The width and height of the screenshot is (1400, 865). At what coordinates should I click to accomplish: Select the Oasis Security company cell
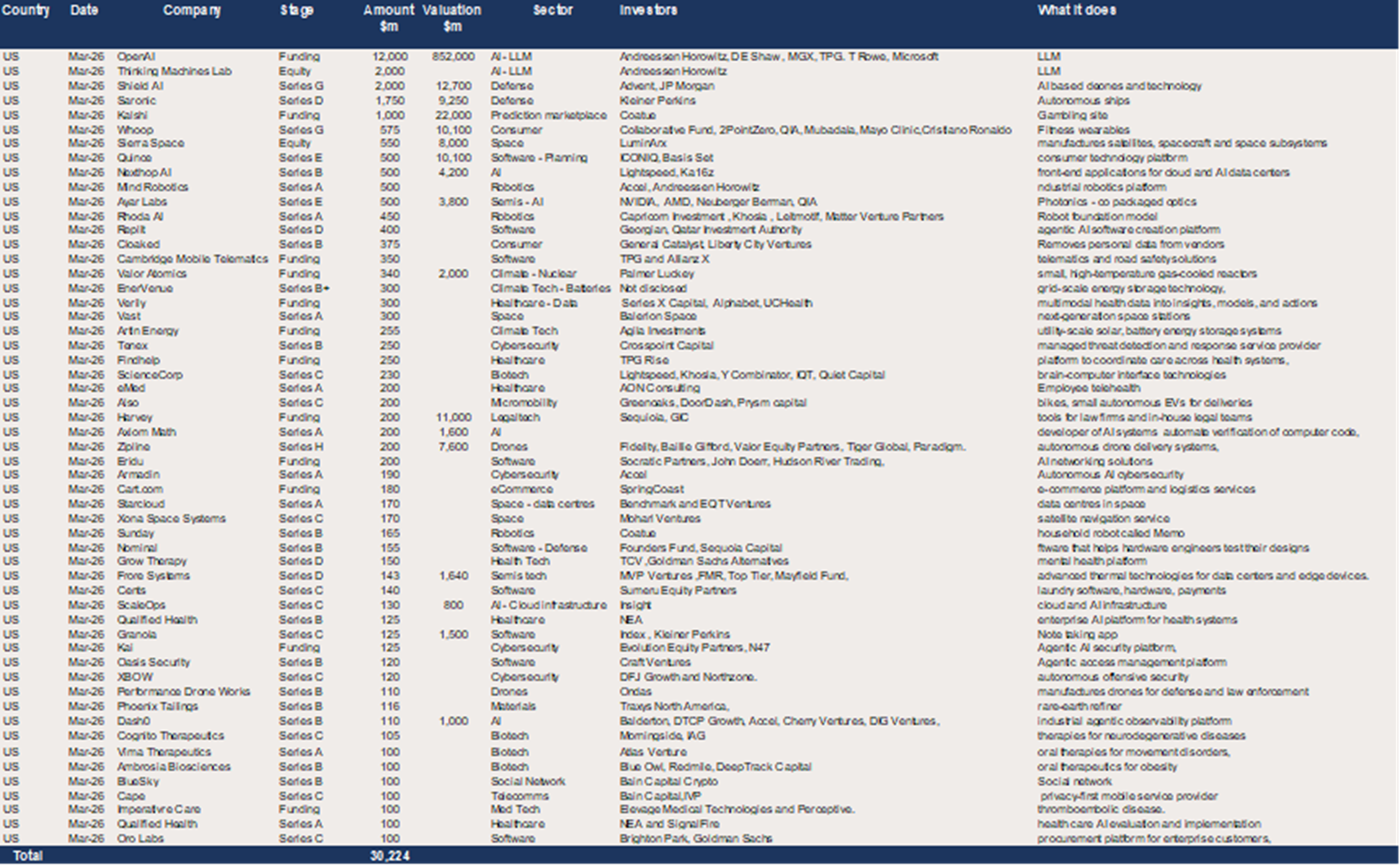(153, 662)
